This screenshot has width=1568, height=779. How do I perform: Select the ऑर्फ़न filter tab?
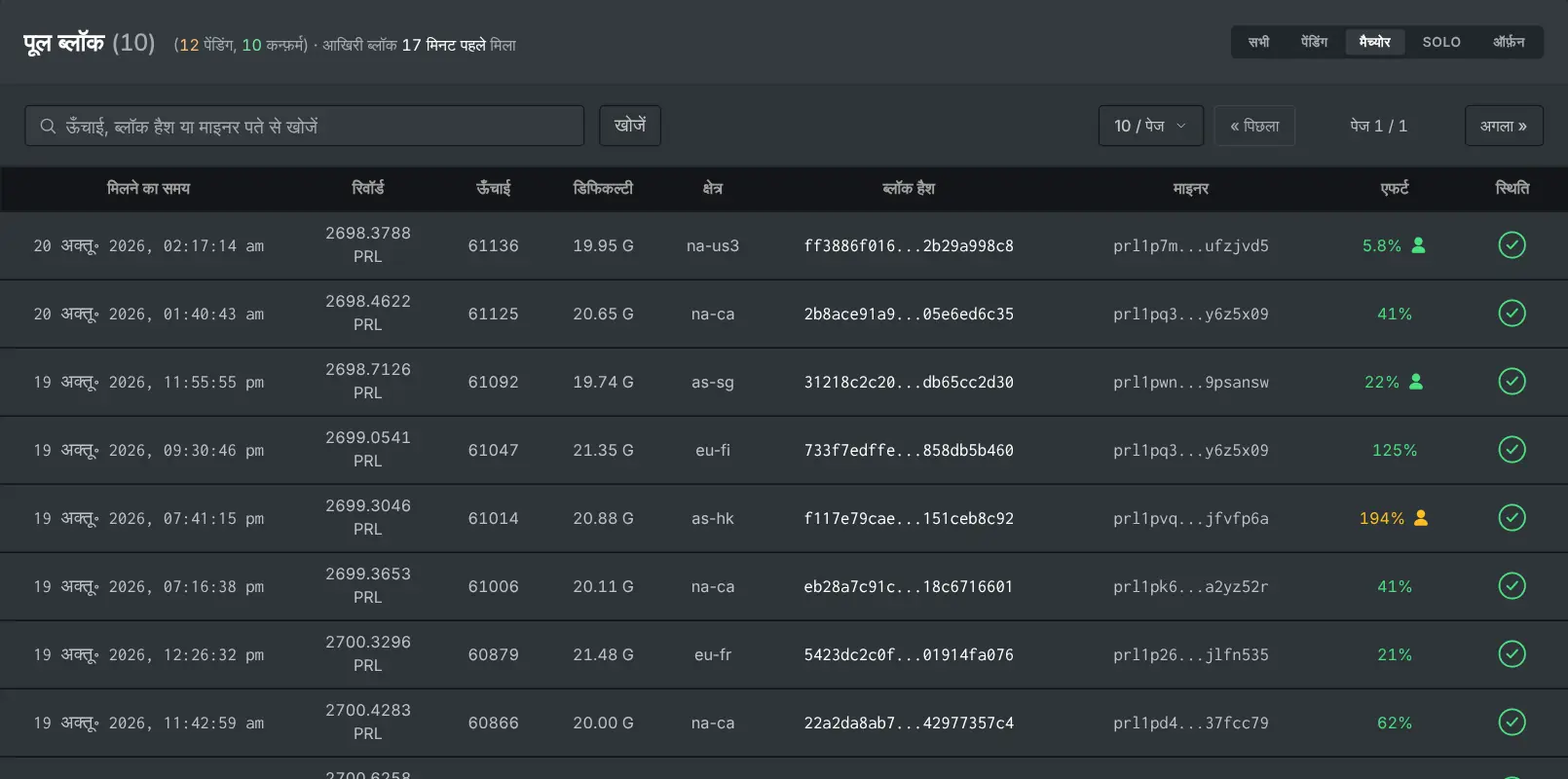tap(1509, 42)
